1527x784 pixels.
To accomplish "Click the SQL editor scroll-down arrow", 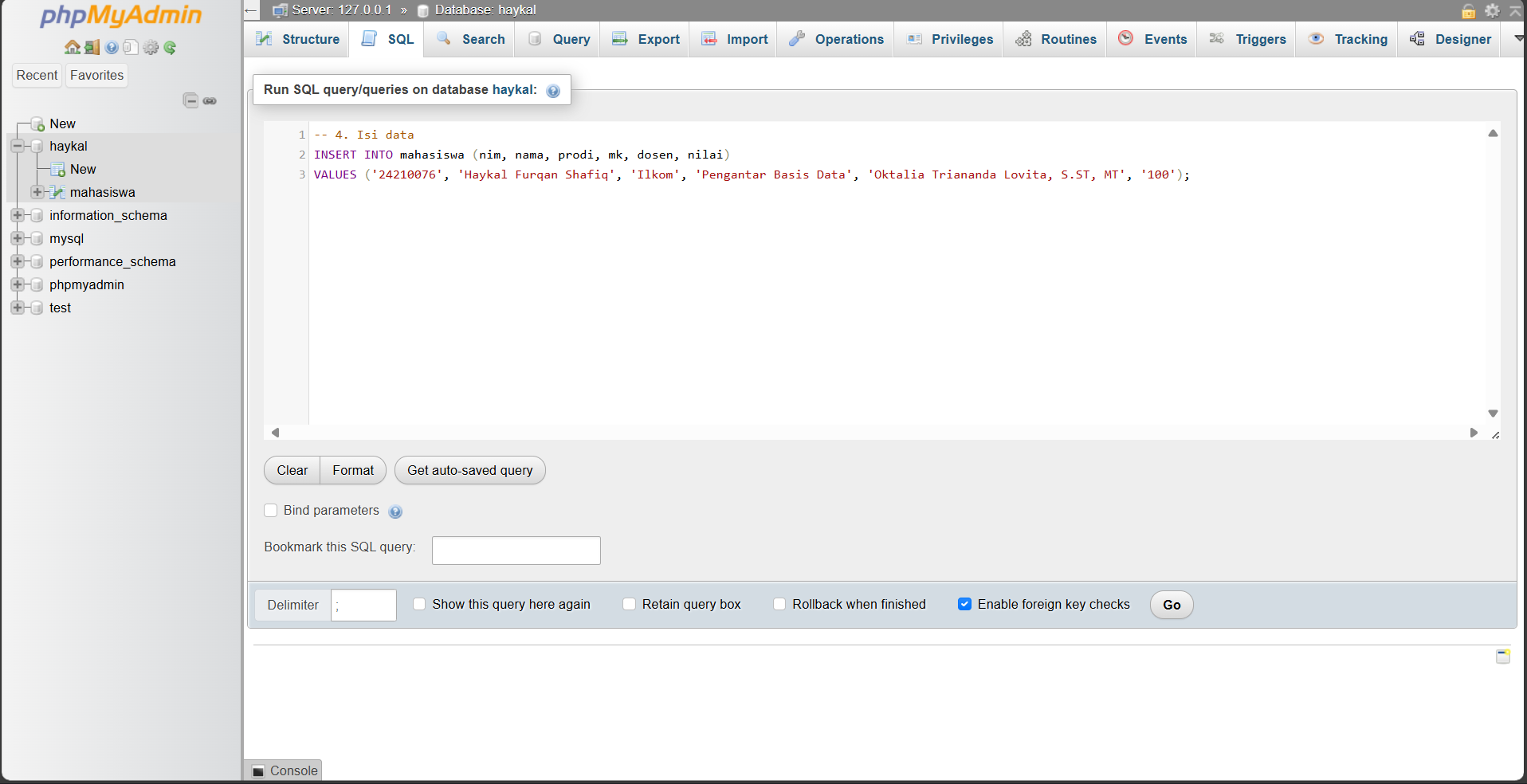I will 1493,414.
